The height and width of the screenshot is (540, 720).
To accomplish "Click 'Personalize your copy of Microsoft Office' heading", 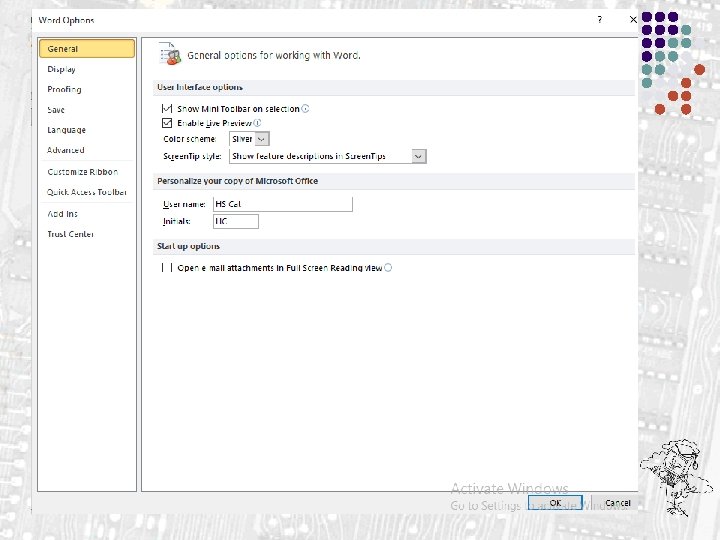I will 237,181.
